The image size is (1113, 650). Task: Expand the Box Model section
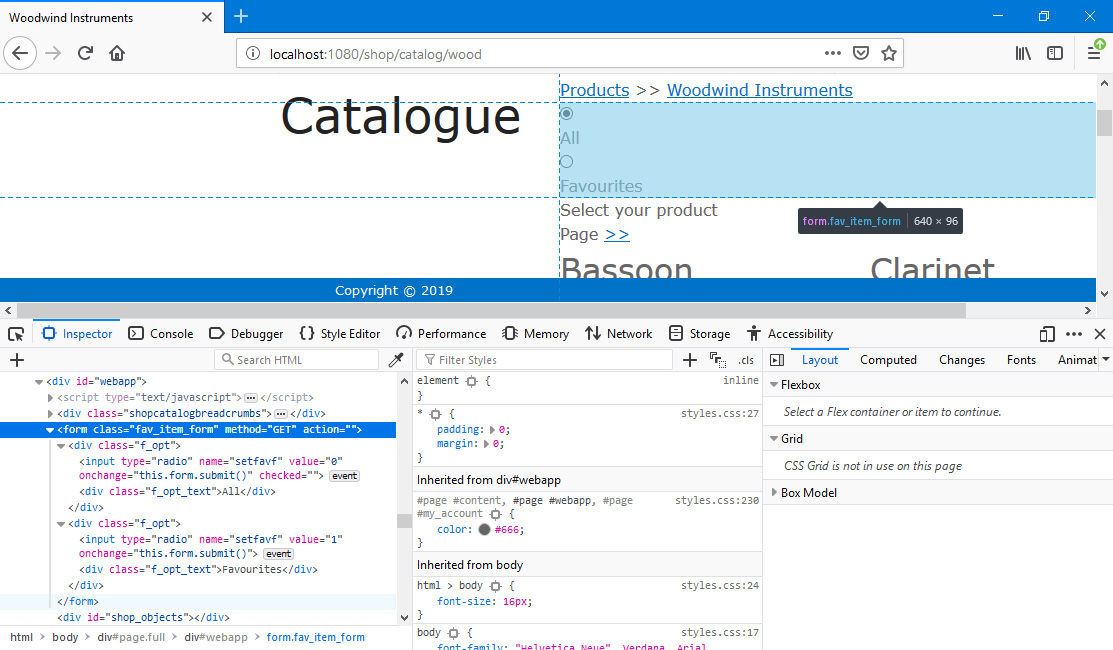click(x=774, y=492)
